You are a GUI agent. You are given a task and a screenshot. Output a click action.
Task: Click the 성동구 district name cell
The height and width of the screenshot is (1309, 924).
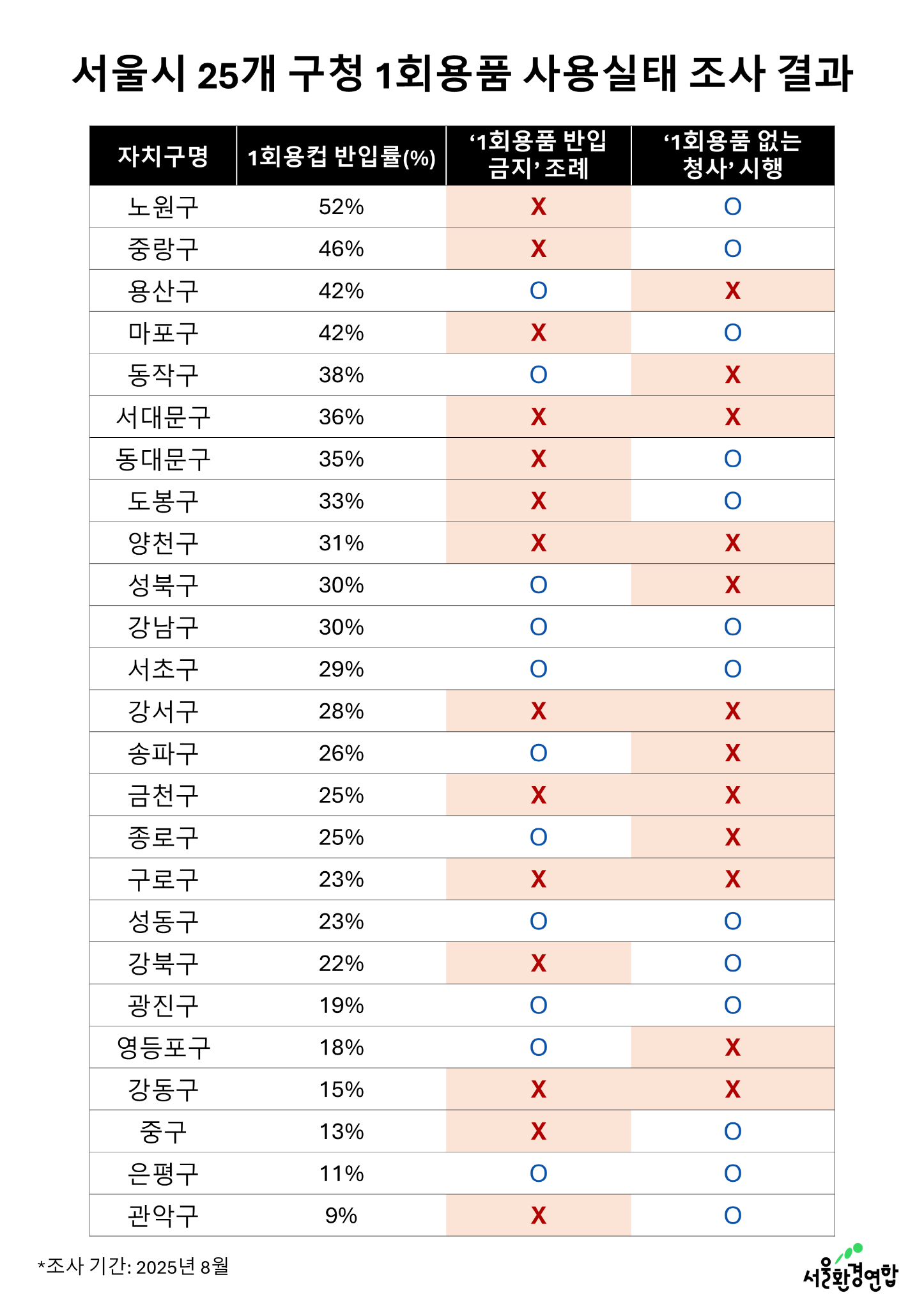click(163, 922)
